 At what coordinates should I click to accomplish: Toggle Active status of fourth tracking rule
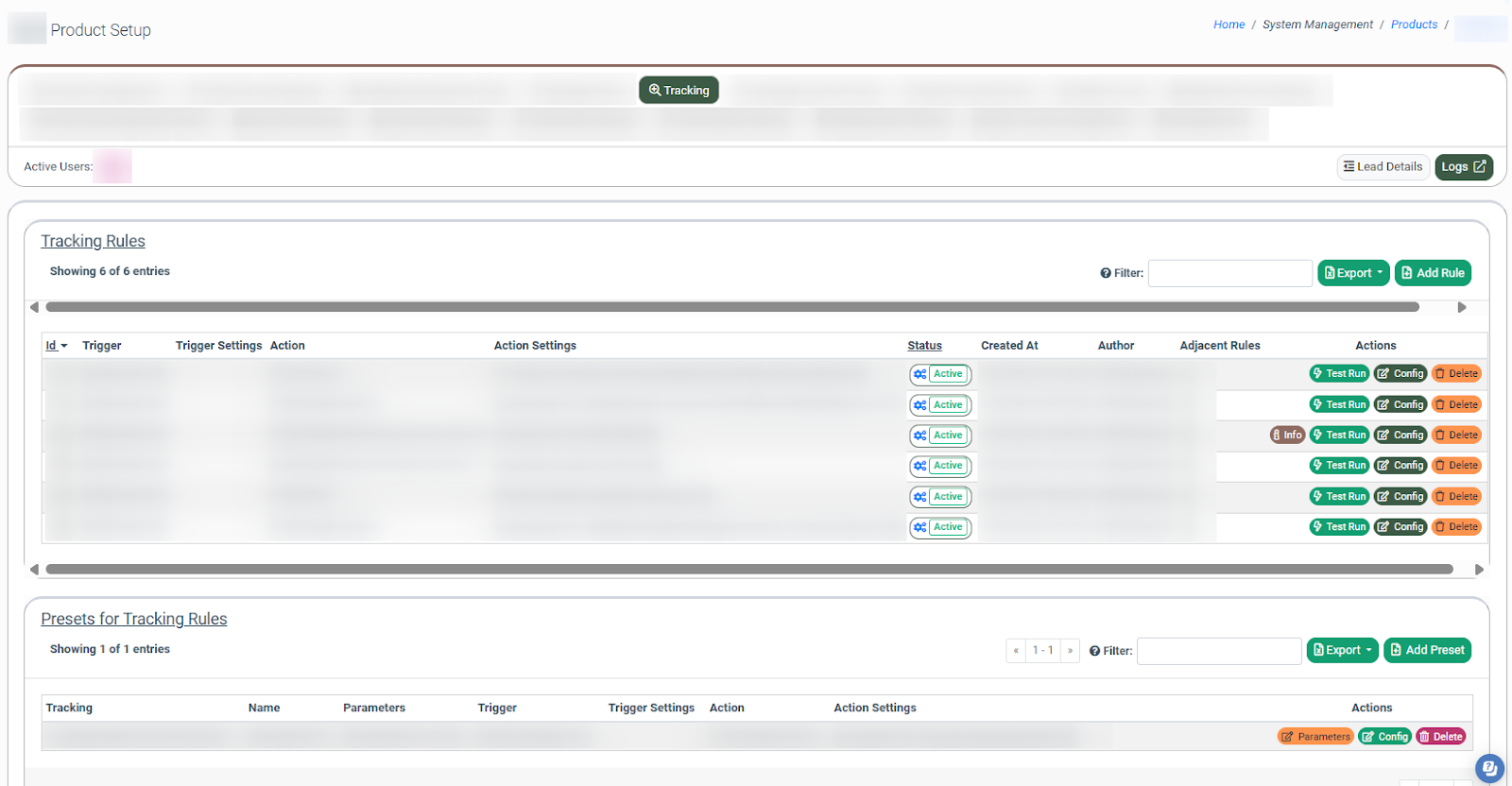(x=940, y=466)
